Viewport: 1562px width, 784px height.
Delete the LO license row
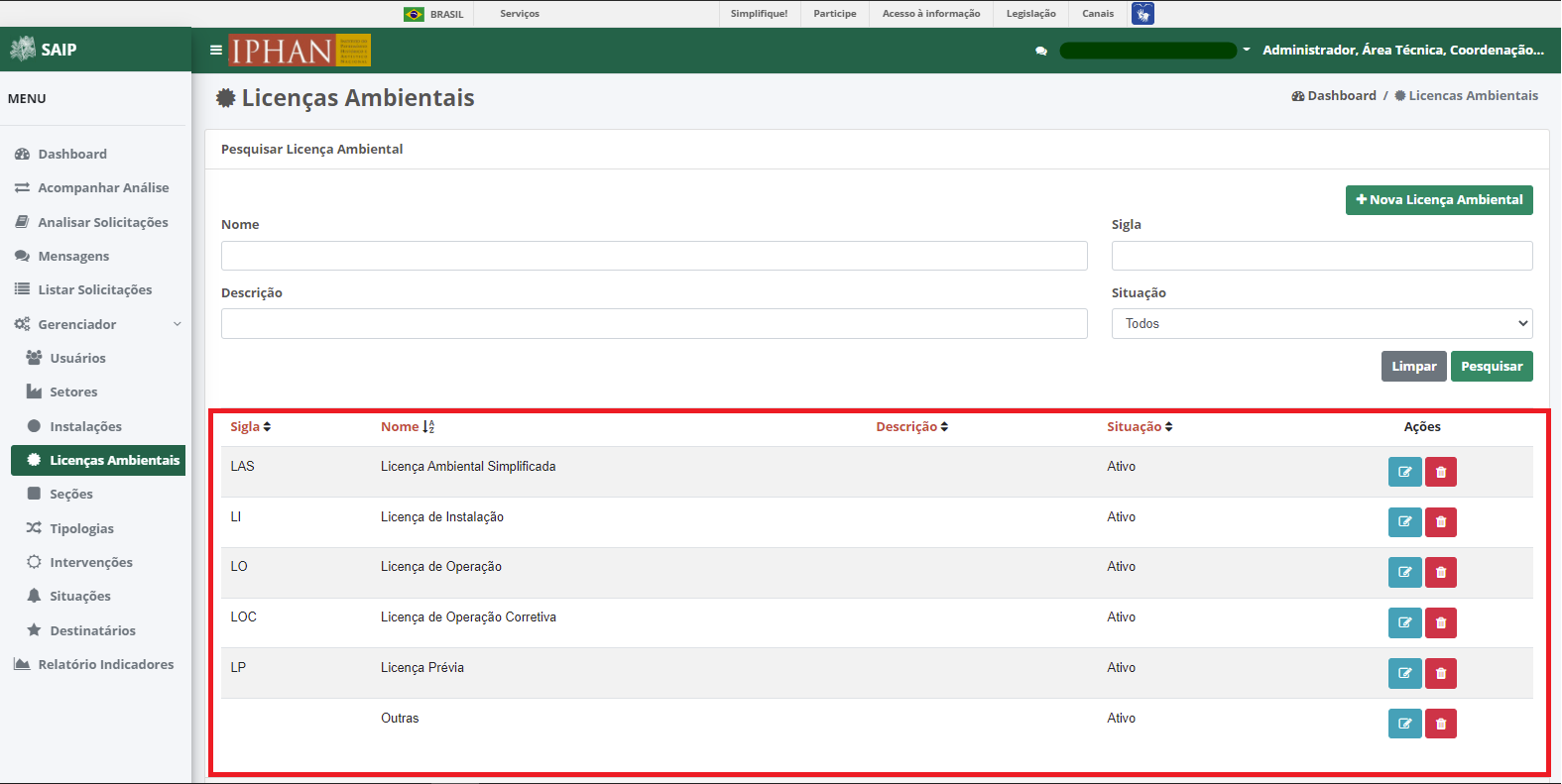click(x=1441, y=572)
